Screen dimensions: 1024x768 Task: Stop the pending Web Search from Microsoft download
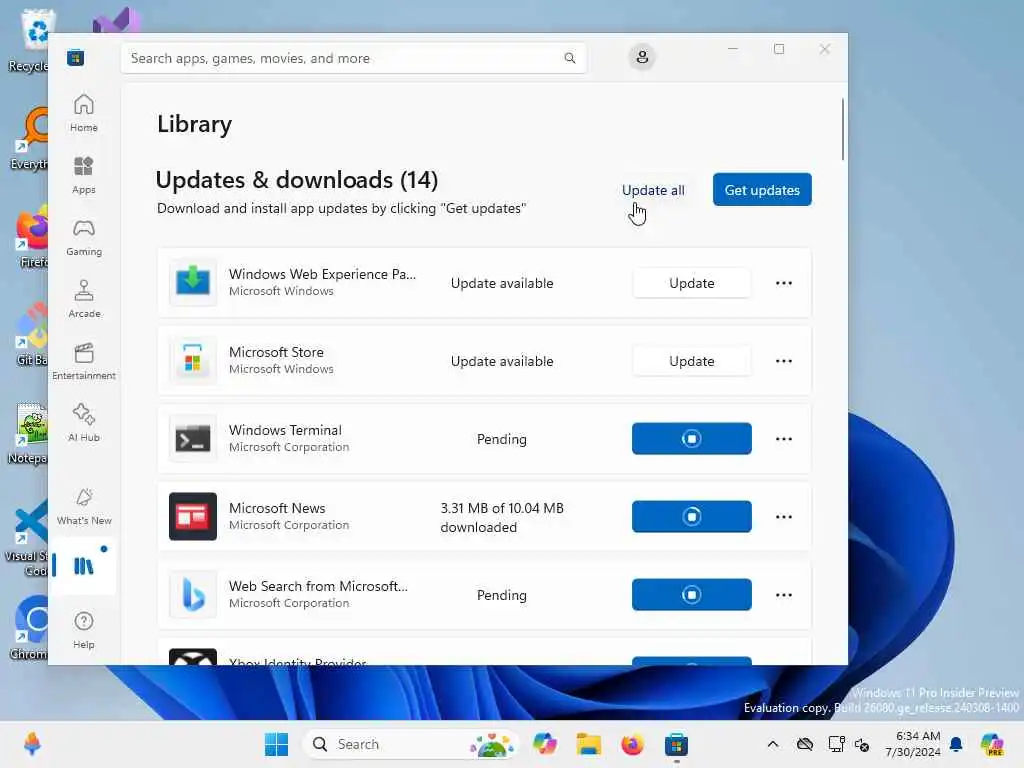[692, 594]
